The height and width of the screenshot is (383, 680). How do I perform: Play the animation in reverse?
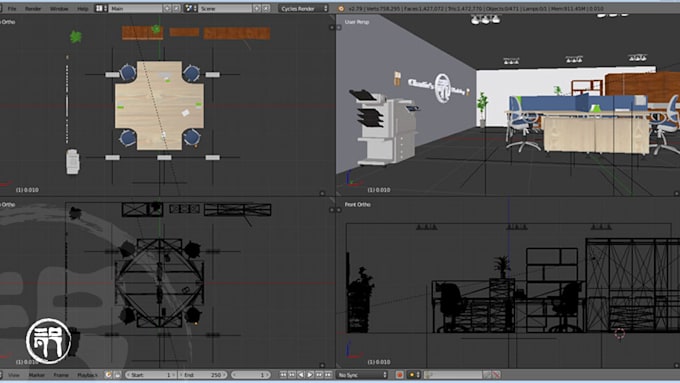coord(301,375)
